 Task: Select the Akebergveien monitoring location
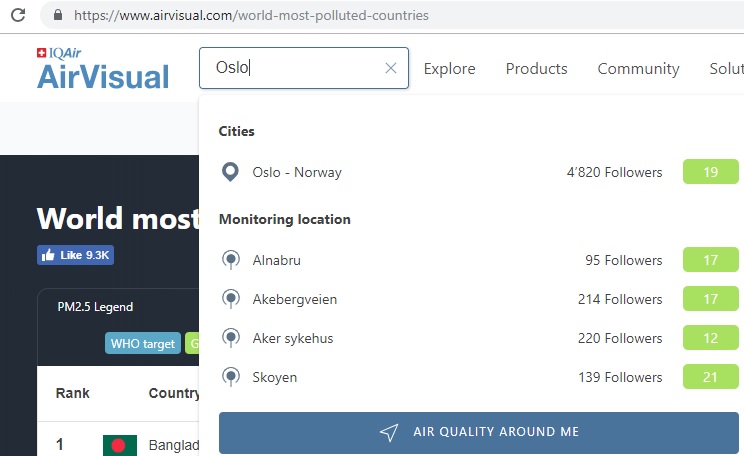click(x=479, y=299)
